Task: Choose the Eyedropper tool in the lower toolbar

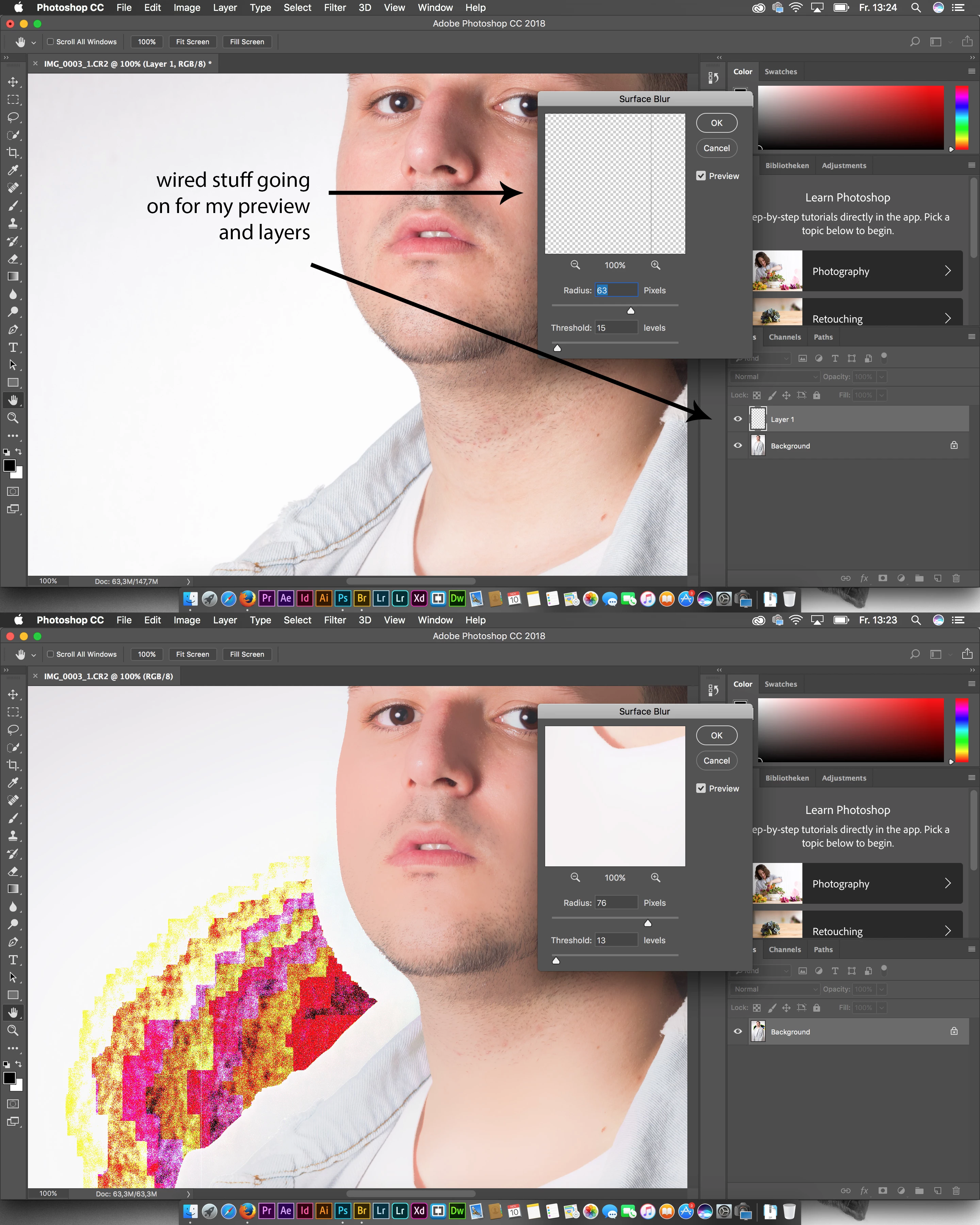Action: click(13, 782)
